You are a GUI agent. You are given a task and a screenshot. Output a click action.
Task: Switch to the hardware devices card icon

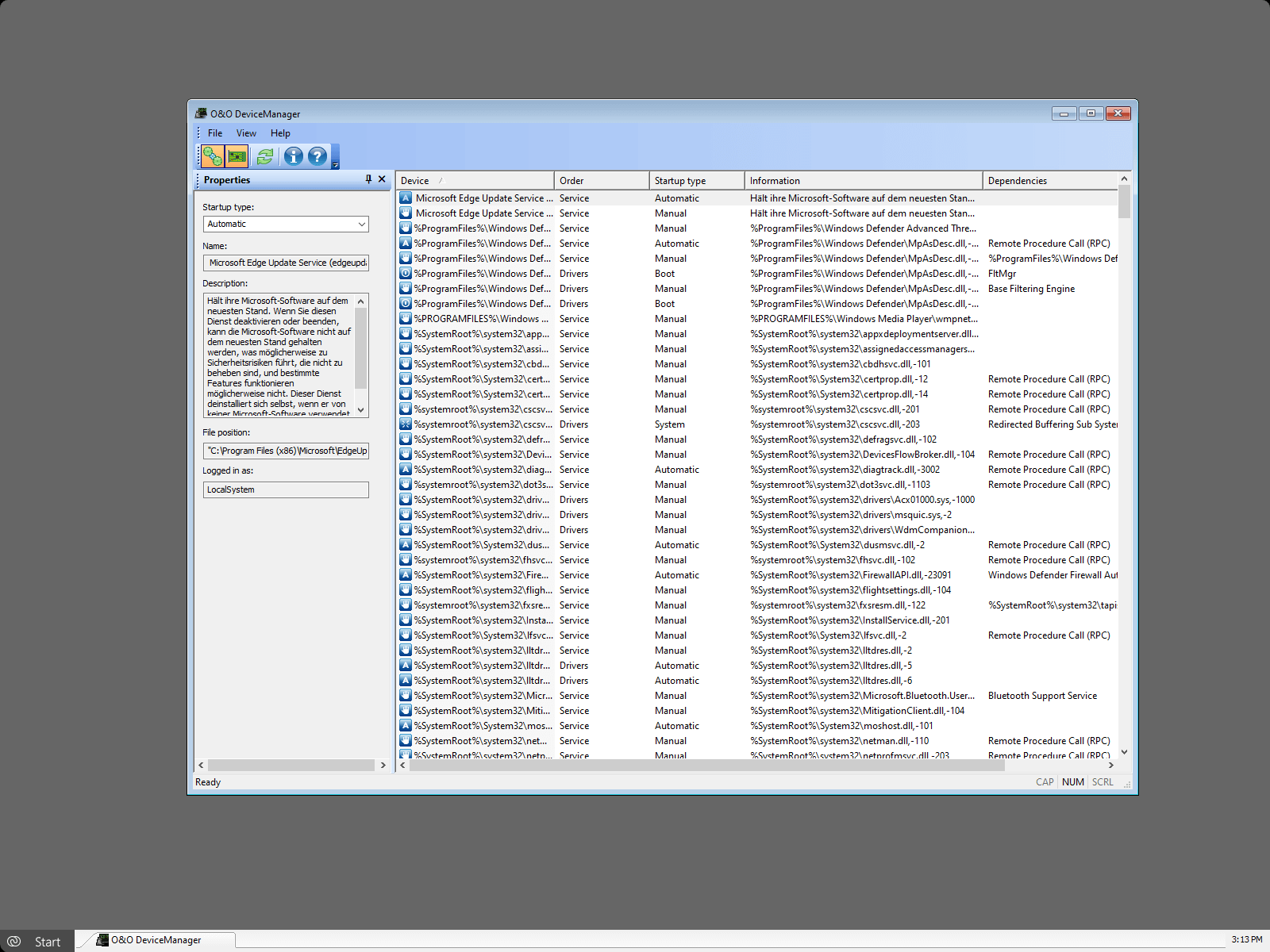click(237, 156)
